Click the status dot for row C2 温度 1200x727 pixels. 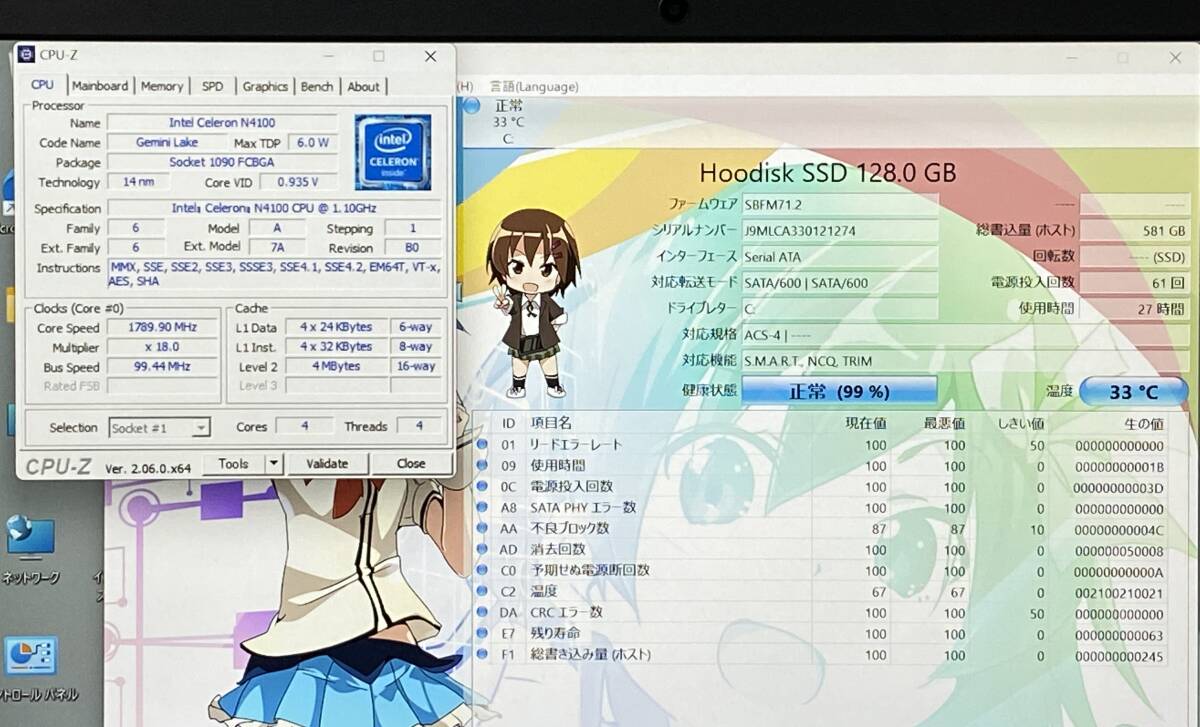(x=482, y=592)
